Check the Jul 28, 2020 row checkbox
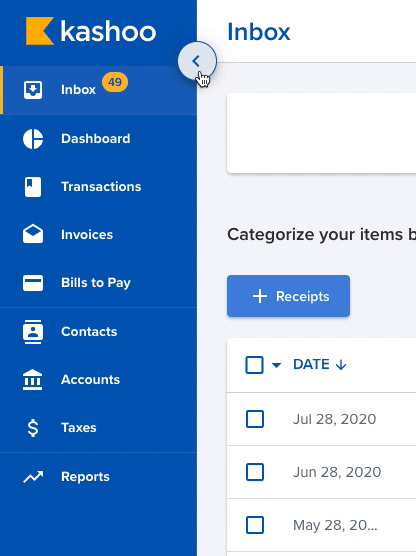 coord(255,419)
